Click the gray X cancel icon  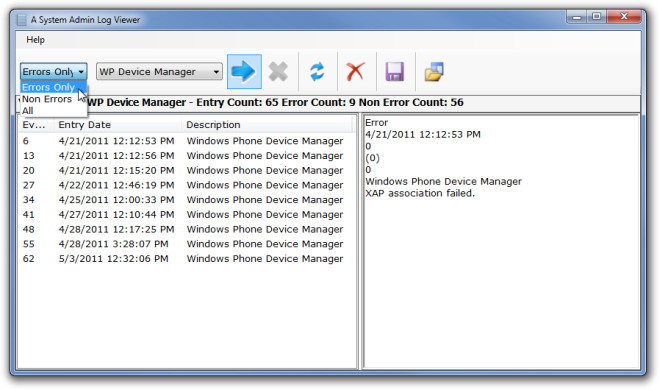278,72
